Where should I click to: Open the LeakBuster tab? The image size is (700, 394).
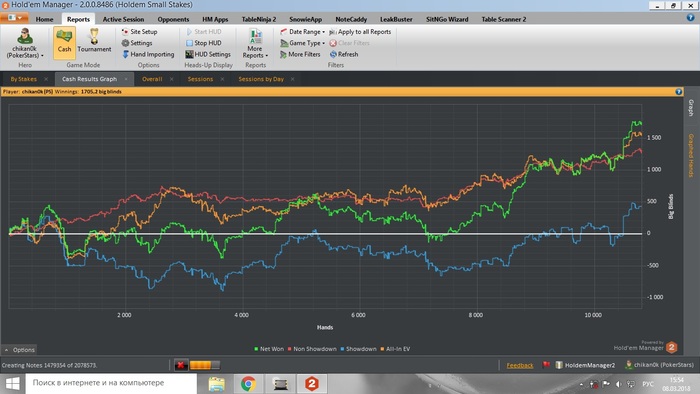point(396,19)
